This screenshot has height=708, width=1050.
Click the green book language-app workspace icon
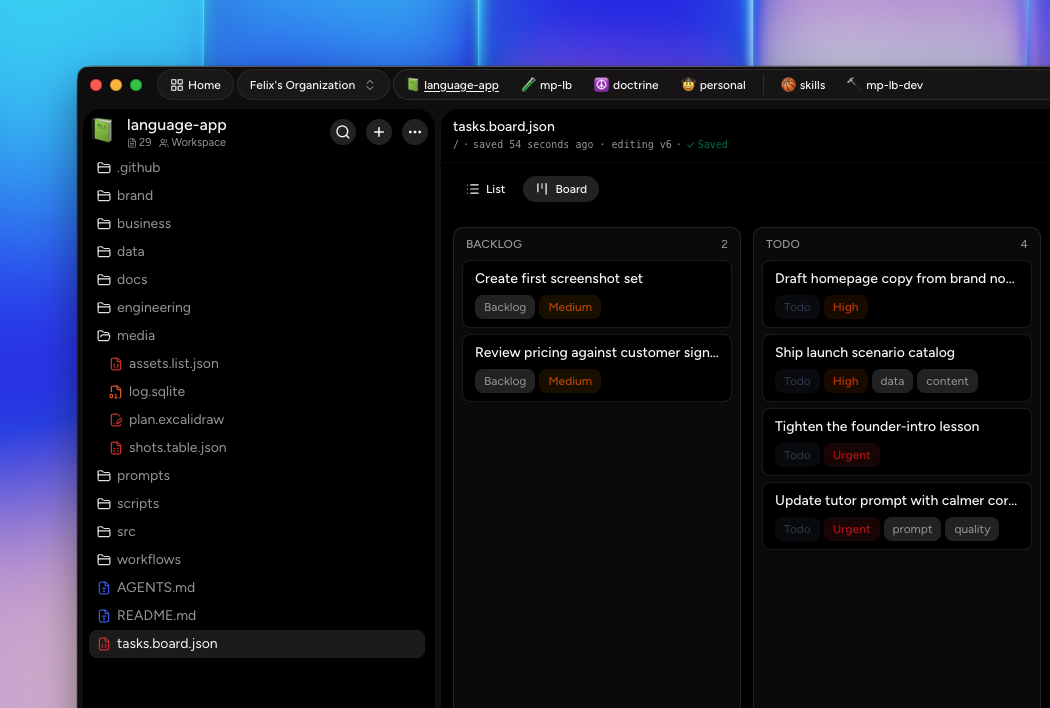point(103,130)
